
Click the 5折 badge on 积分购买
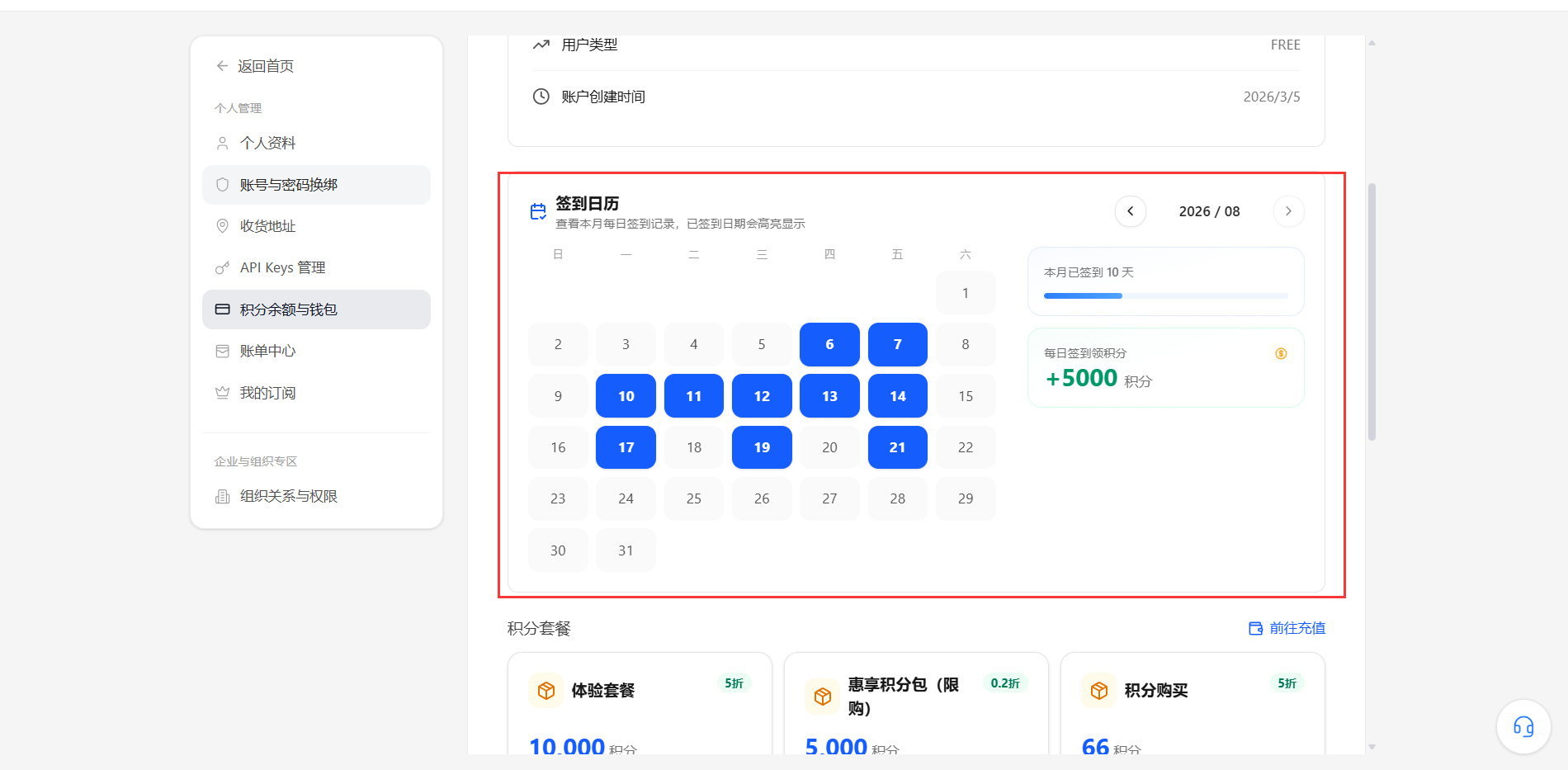point(1287,683)
